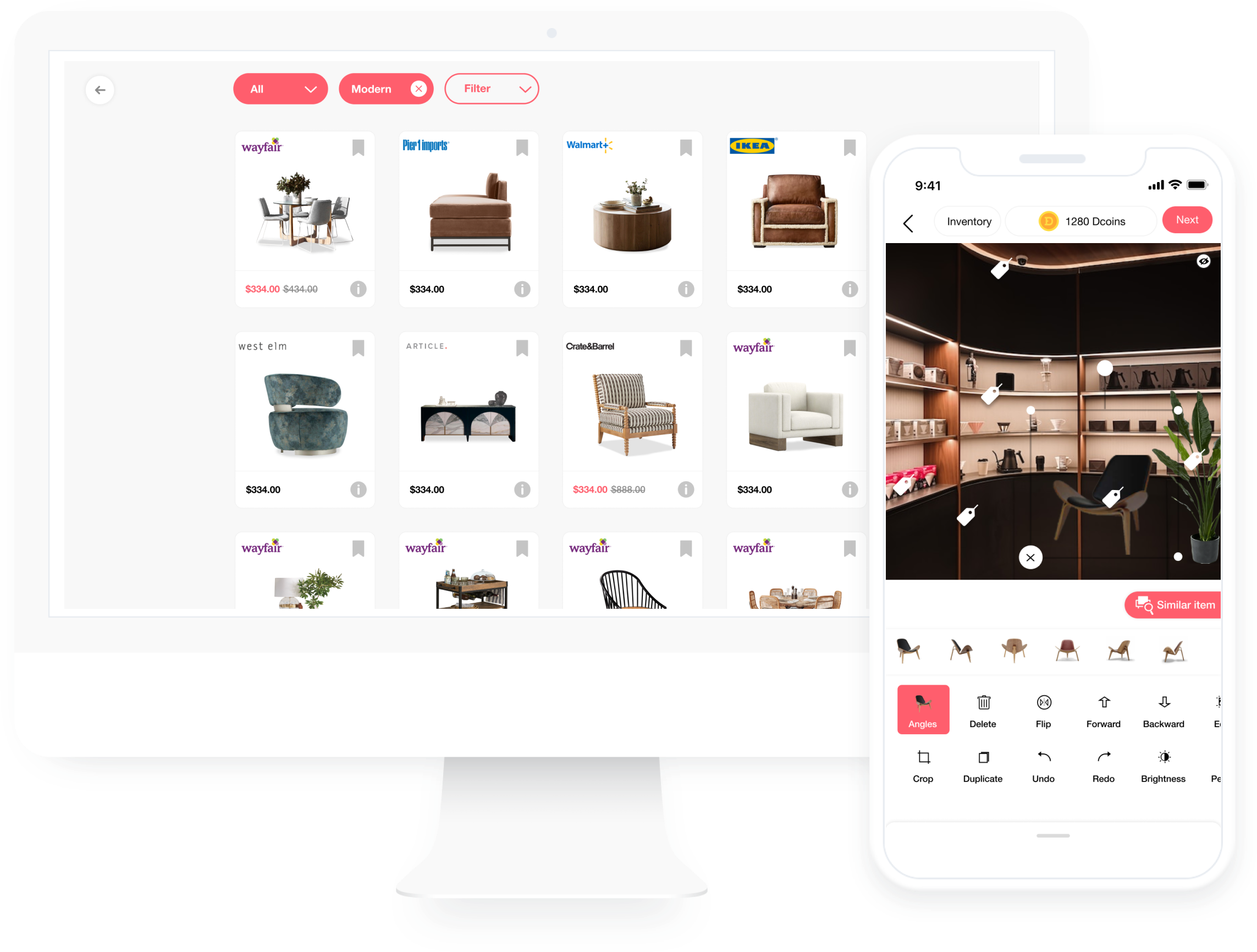Expand the Filter dropdown on desktop
The width and height of the screenshot is (1257, 952).
[493, 89]
